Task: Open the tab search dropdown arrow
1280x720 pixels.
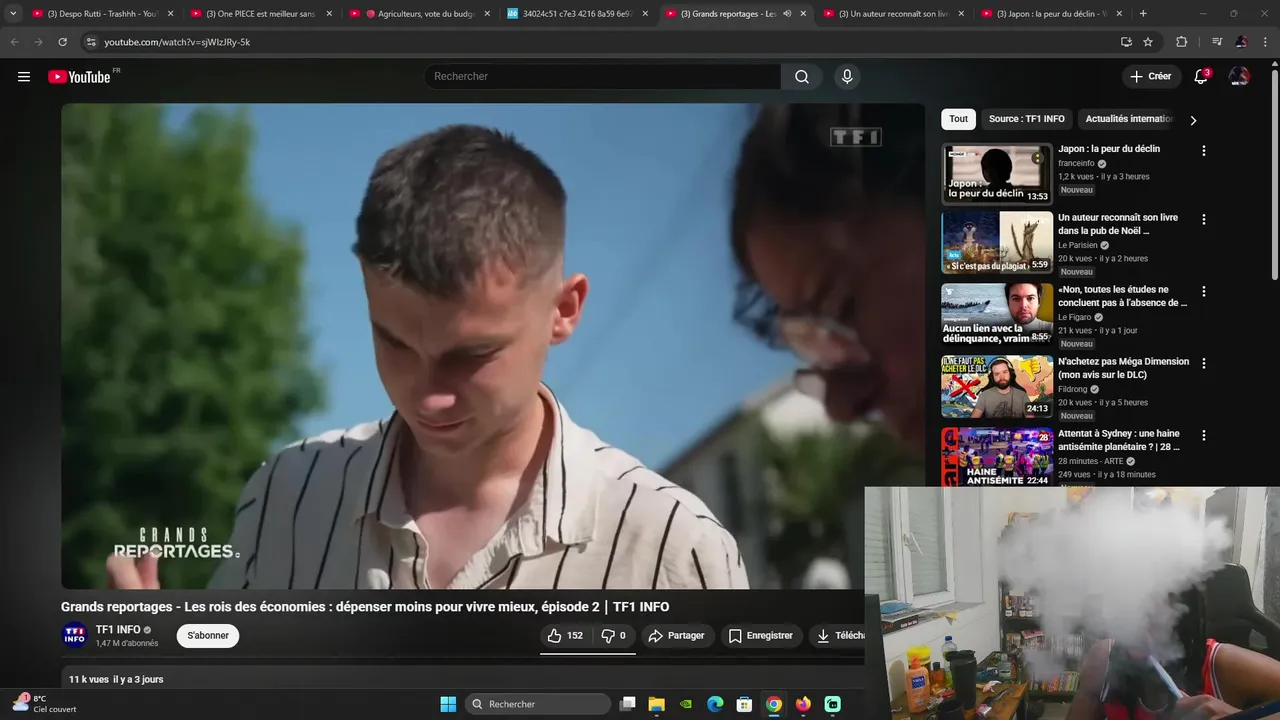Action: [13, 14]
